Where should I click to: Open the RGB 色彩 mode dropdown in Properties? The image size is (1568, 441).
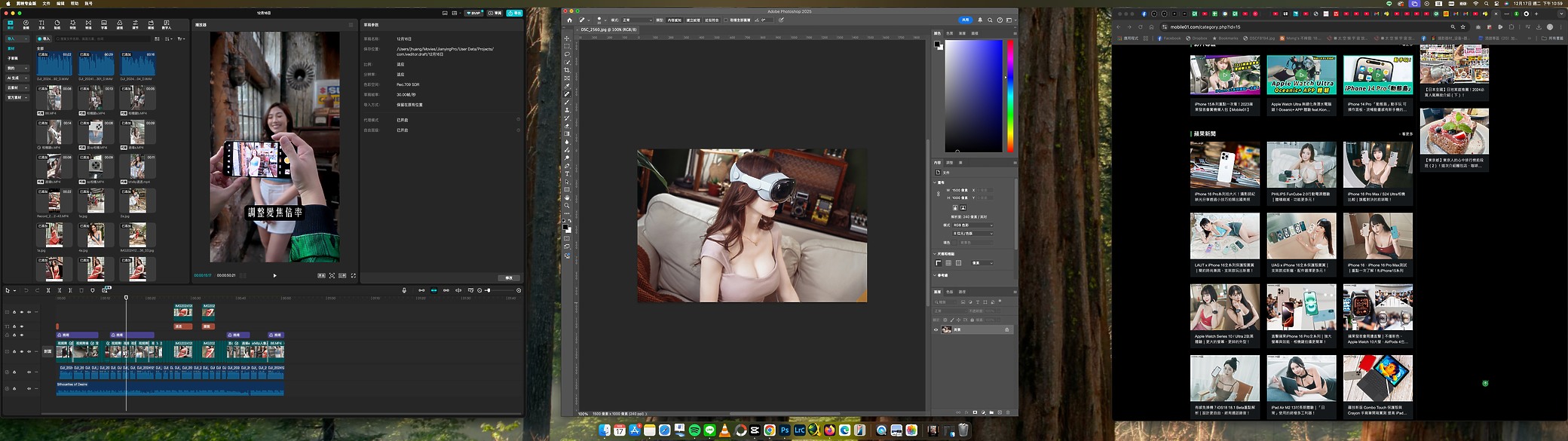pos(972,225)
